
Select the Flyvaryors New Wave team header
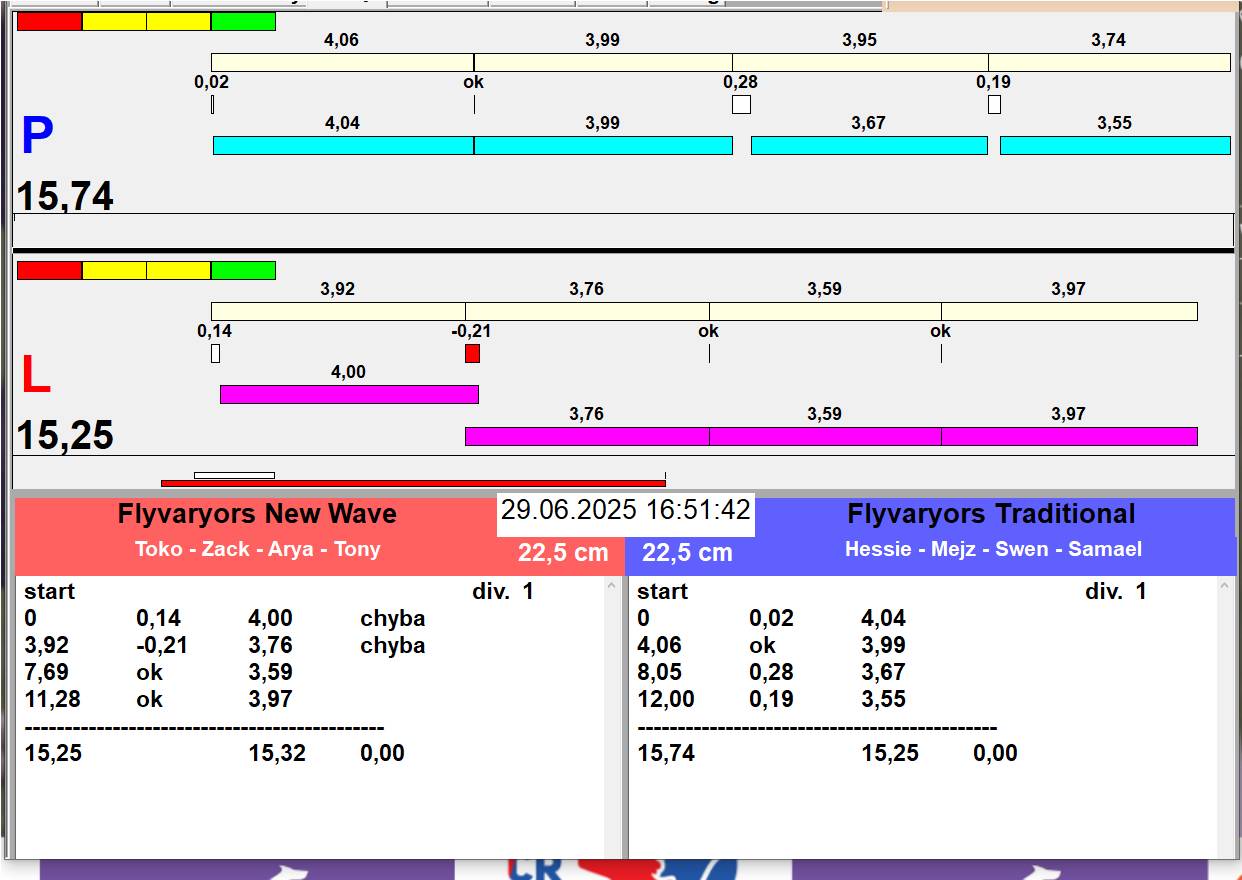point(257,515)
